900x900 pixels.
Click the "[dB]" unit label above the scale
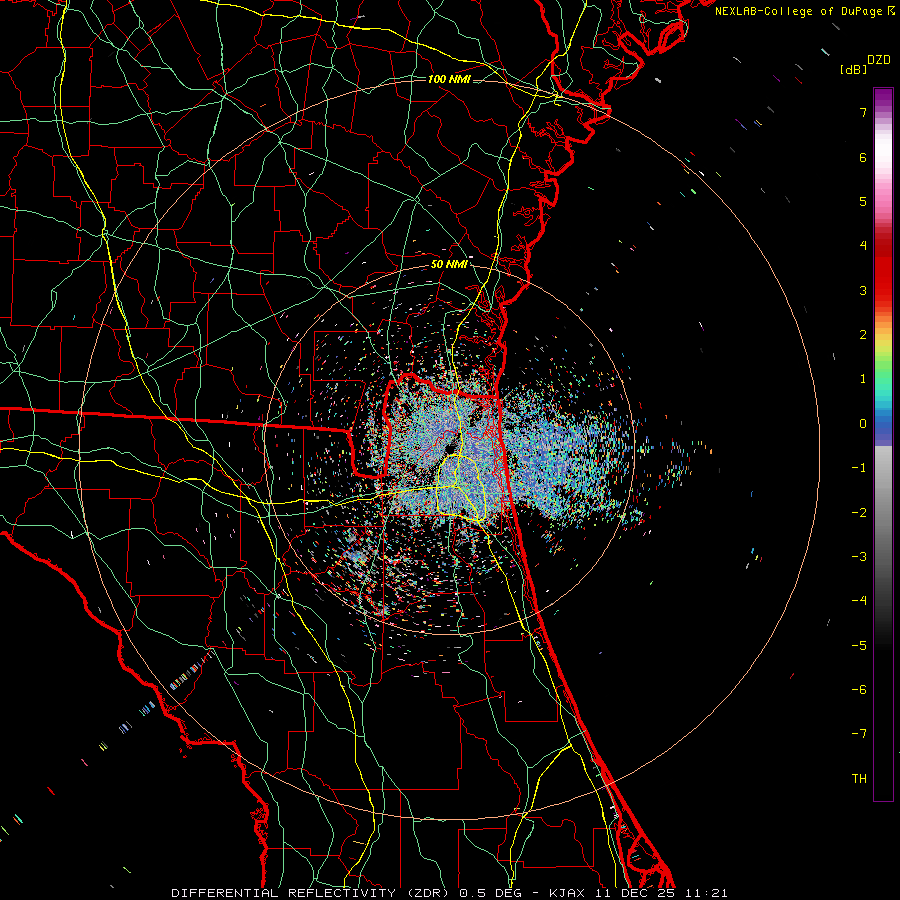click(x=853, y=69)
